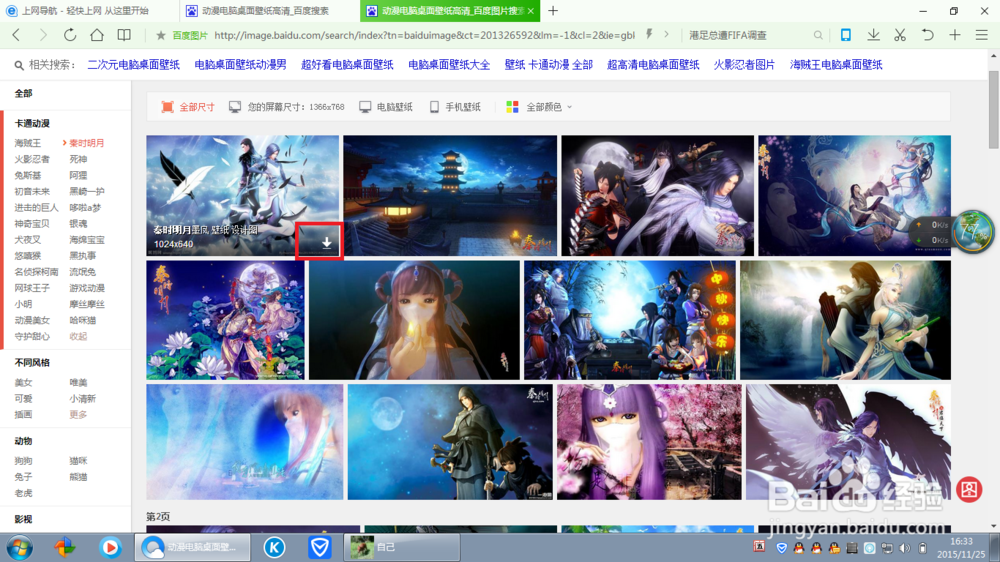Open the 海贼王 category in sidebar

coord(27,143)
